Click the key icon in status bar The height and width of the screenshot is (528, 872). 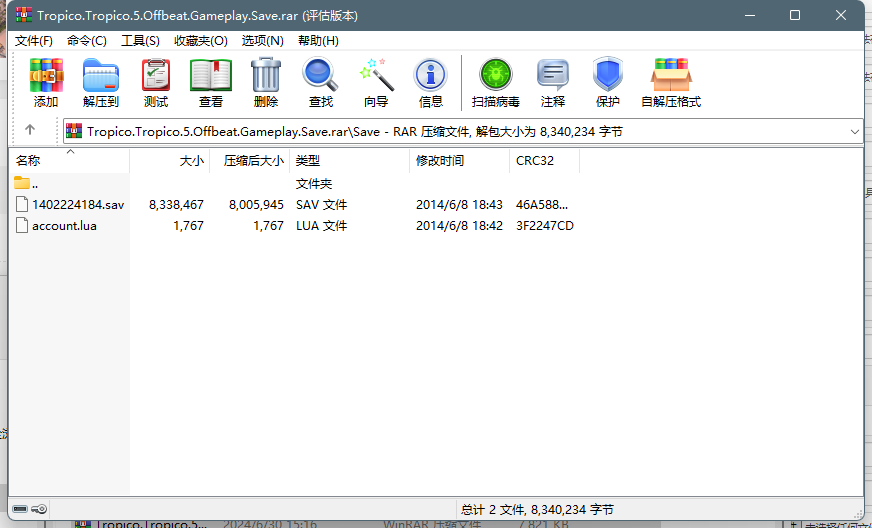pos(39,509)
